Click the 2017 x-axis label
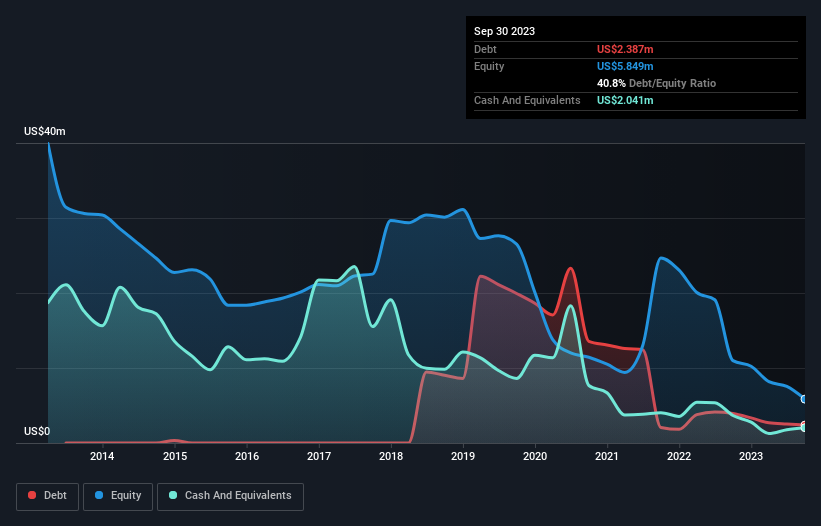821x526 pixels. coord(319,456)
